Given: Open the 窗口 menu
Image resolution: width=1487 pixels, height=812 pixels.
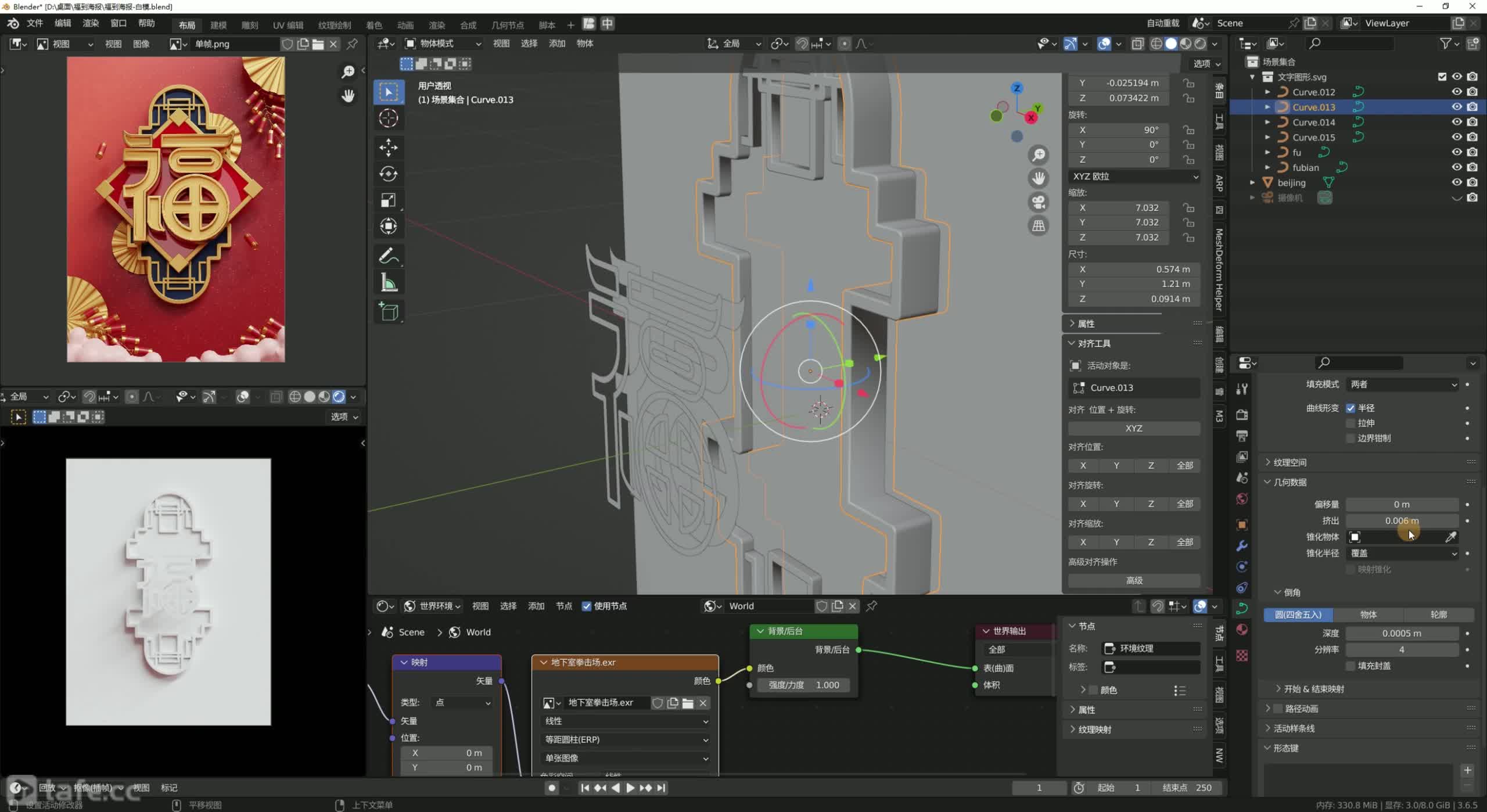Looking at the screenshot, I should 118,23.
